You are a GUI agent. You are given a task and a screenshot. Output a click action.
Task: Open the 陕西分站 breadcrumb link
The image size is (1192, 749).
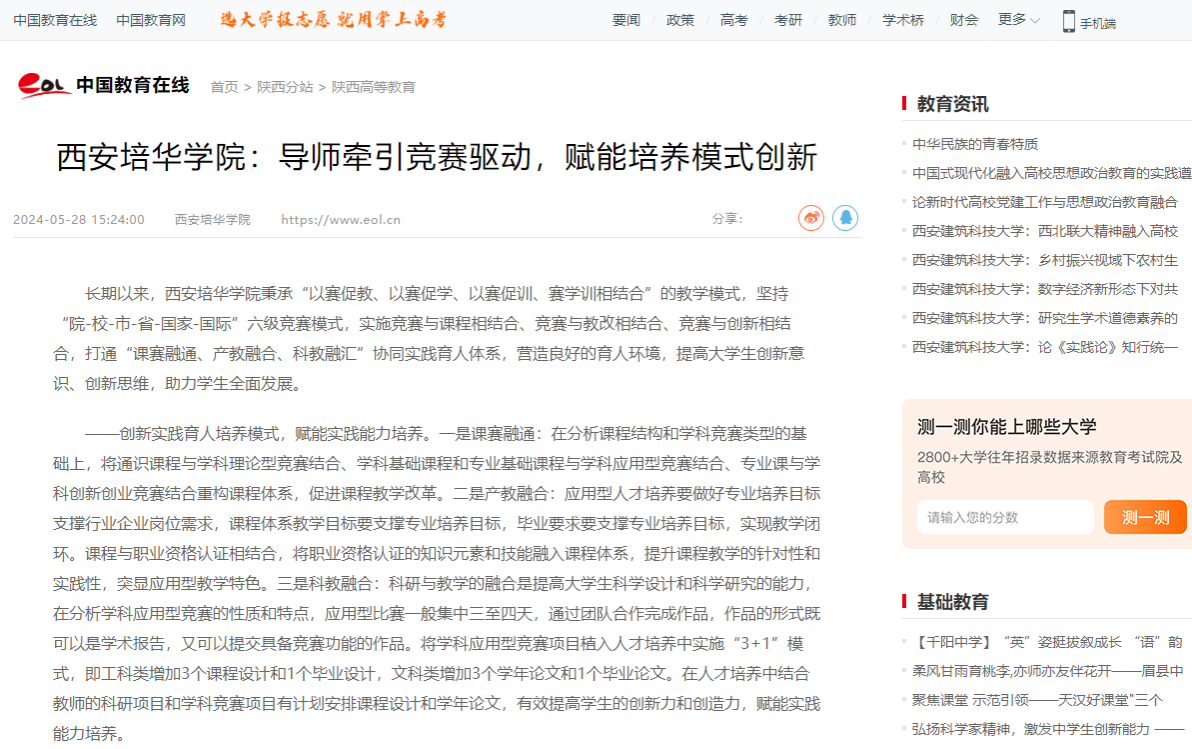point(284,87)
